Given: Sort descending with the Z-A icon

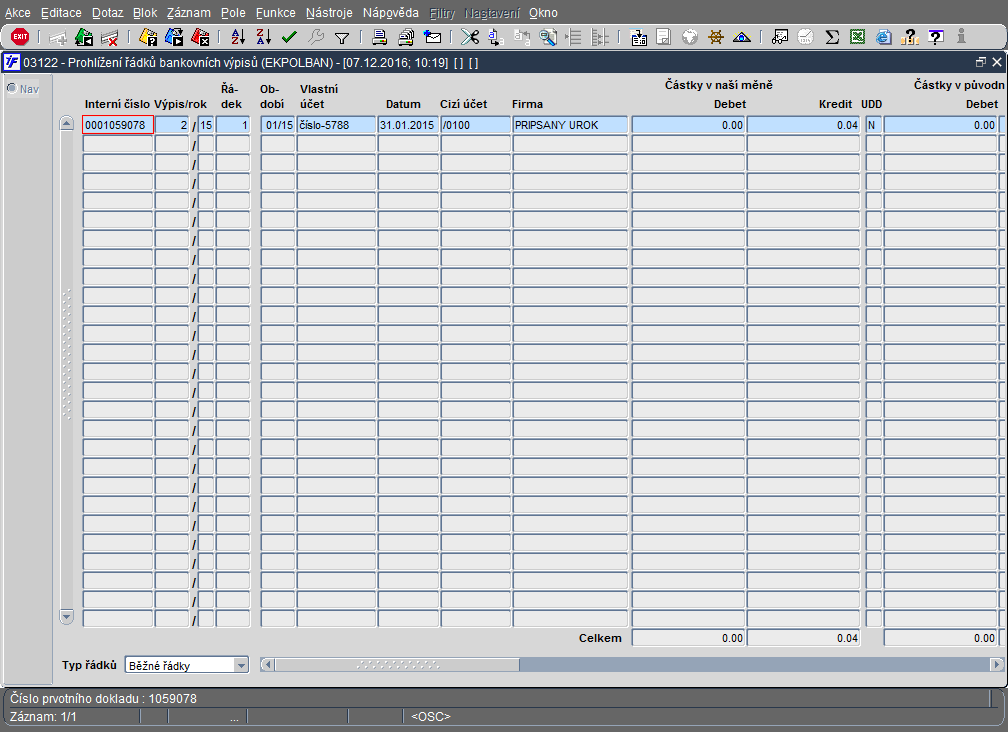Looking at the screenshot, I should (264, 37).
